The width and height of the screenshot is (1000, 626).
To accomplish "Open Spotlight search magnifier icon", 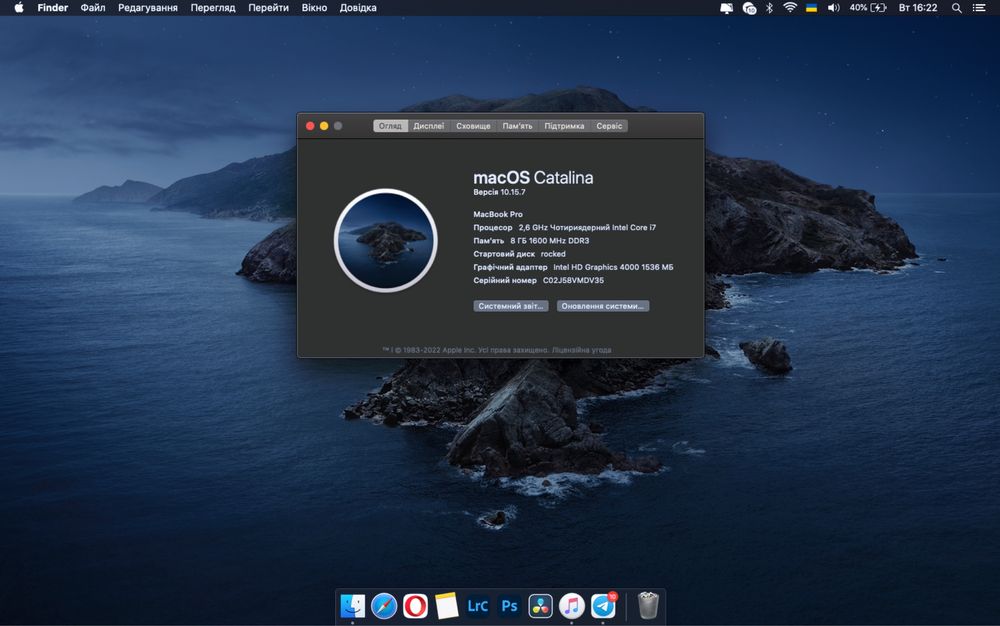I will pos(957,8).
